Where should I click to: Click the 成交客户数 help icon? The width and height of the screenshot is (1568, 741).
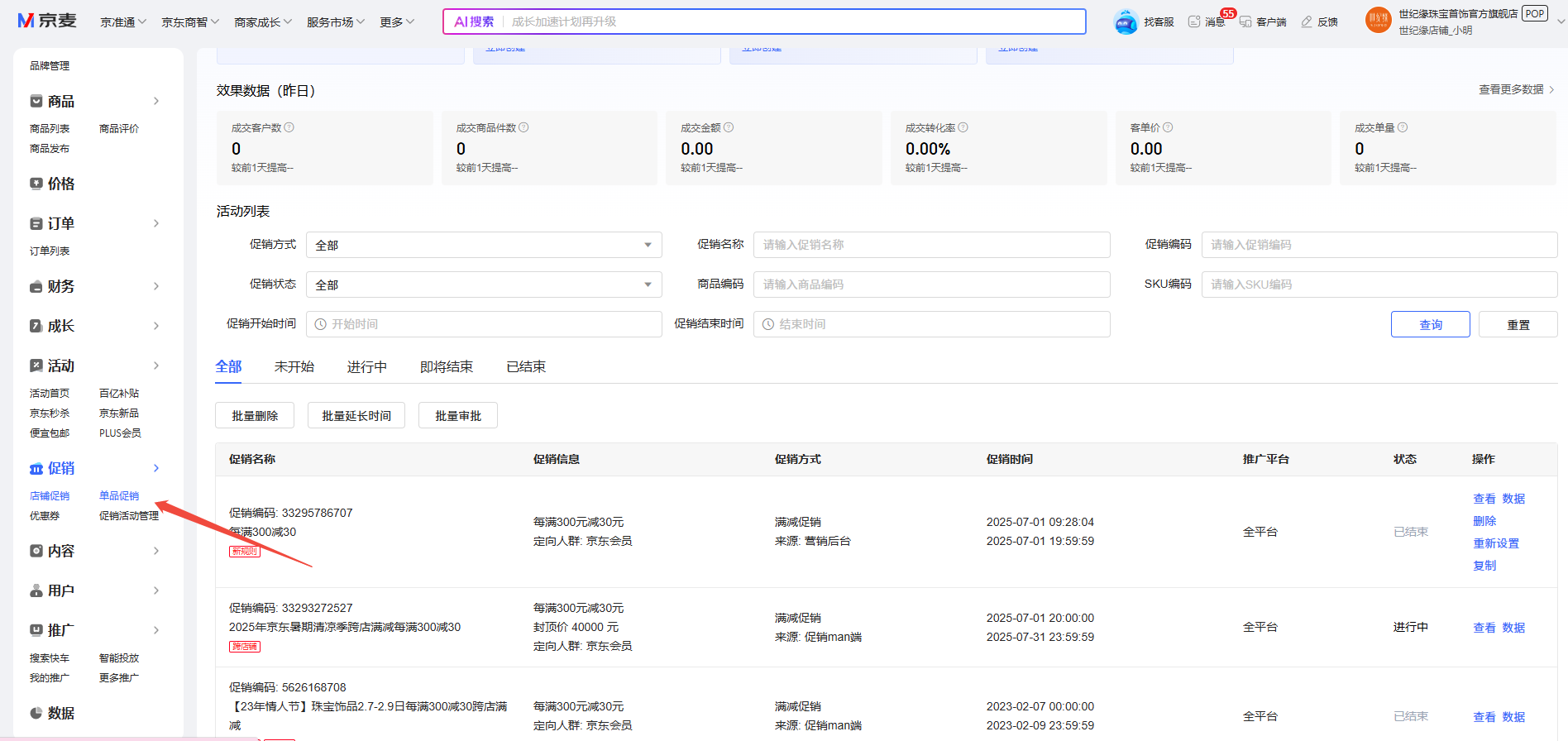click(289, 127)
